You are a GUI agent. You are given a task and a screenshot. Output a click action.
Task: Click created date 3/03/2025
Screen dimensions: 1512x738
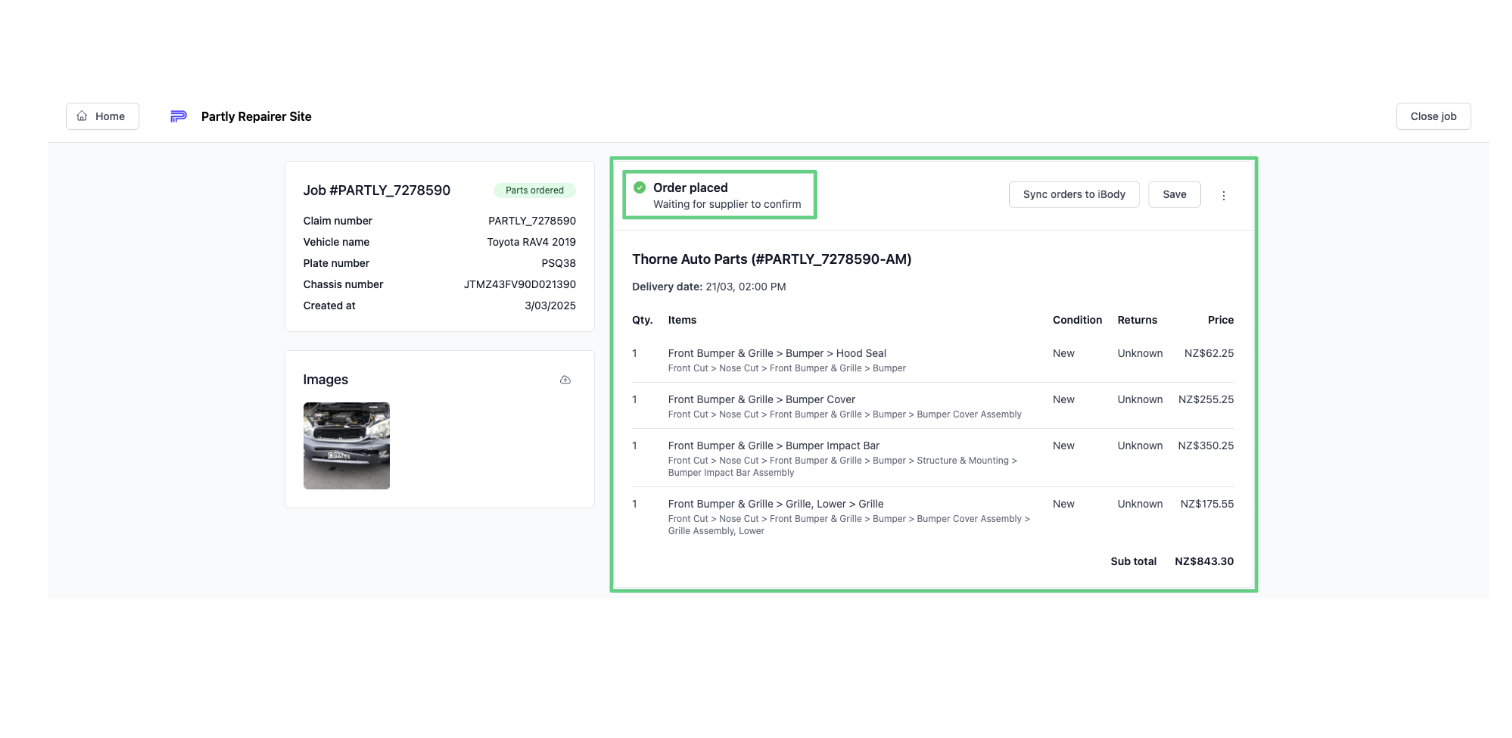point(550,306)
